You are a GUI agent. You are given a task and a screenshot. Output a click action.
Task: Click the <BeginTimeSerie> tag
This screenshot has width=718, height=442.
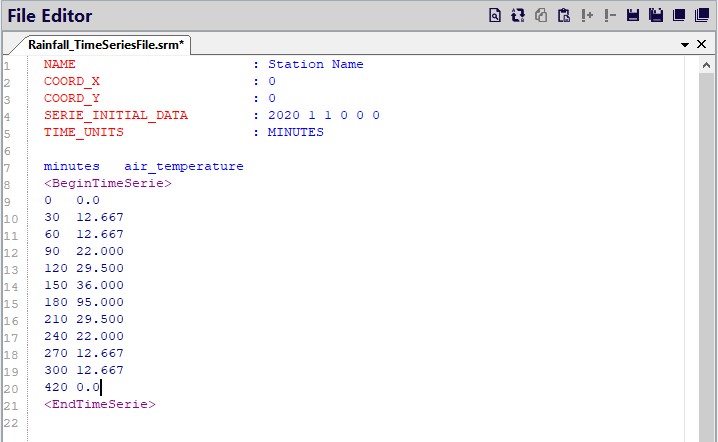coord(108,183)
